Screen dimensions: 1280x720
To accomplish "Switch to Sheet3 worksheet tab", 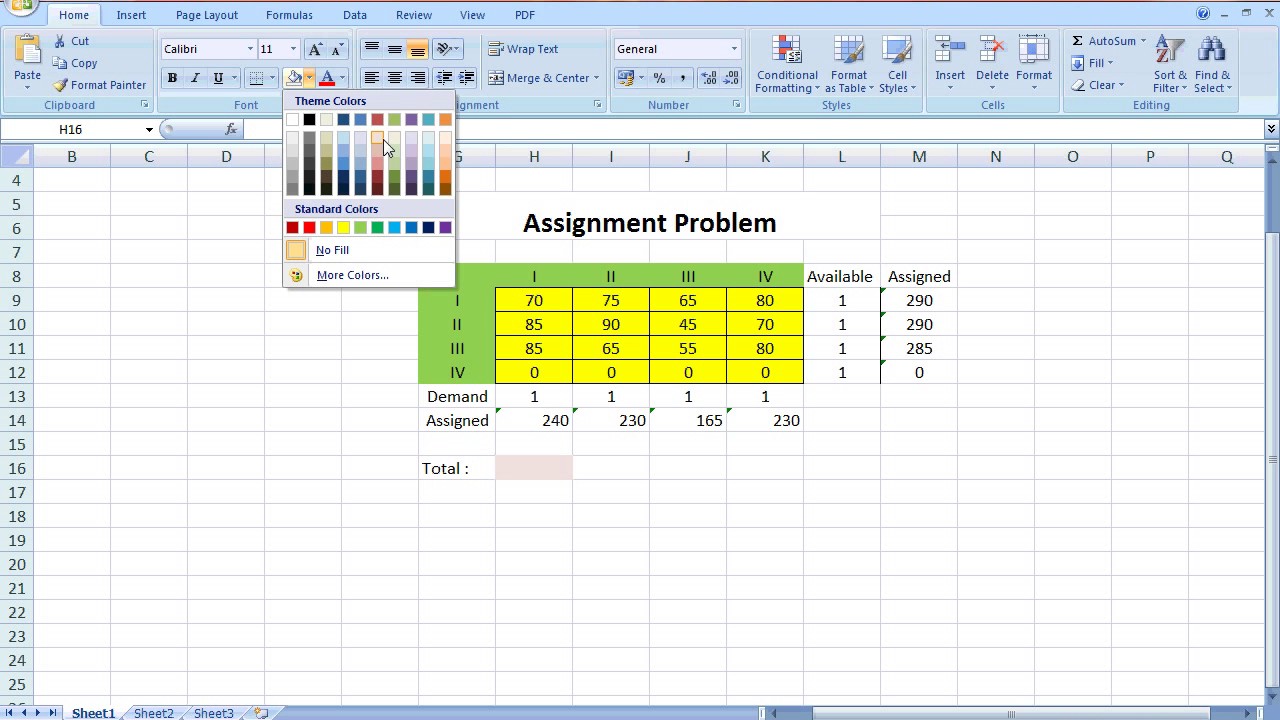I will [x=214, y=713].
